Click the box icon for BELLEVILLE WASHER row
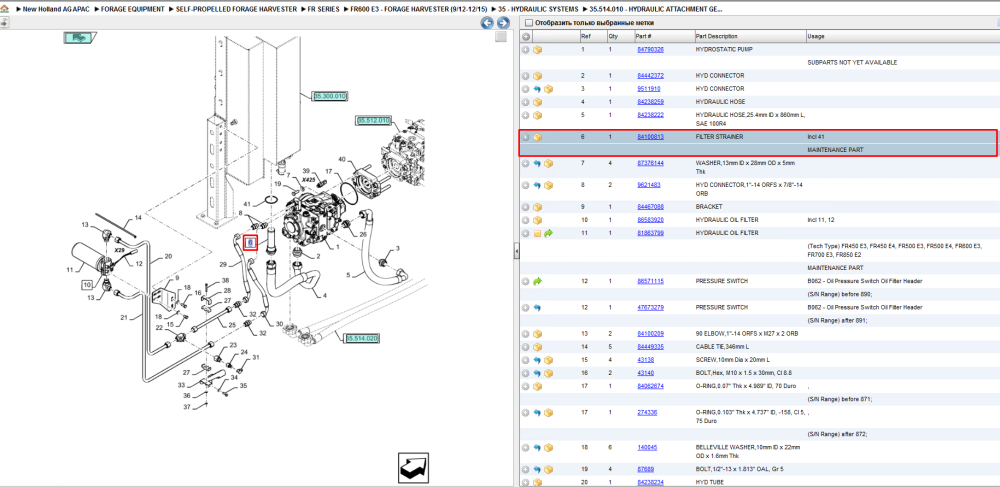 (x=548, y=447)
